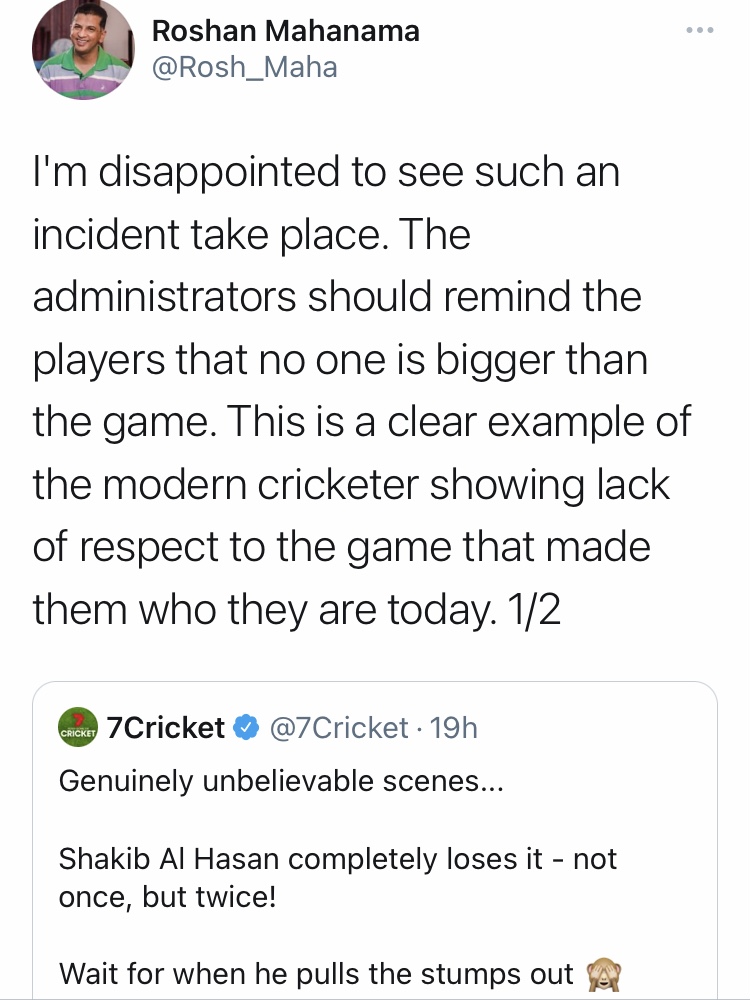This screenshot has height=1000, width=750.
Task: Tap 'of respect to the game that made' line
Action: point(342,547)
